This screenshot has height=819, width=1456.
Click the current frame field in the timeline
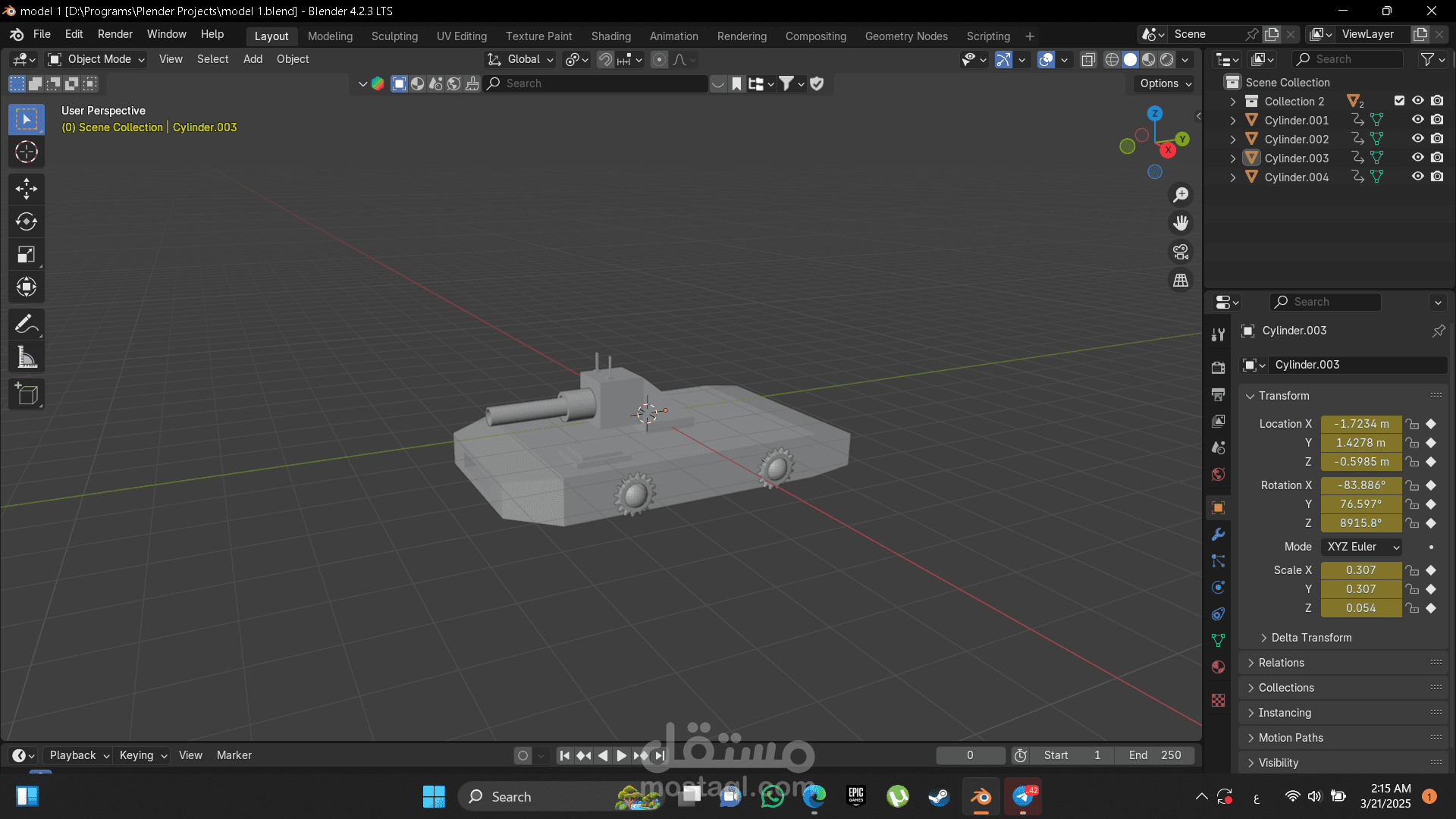[971, 755]
